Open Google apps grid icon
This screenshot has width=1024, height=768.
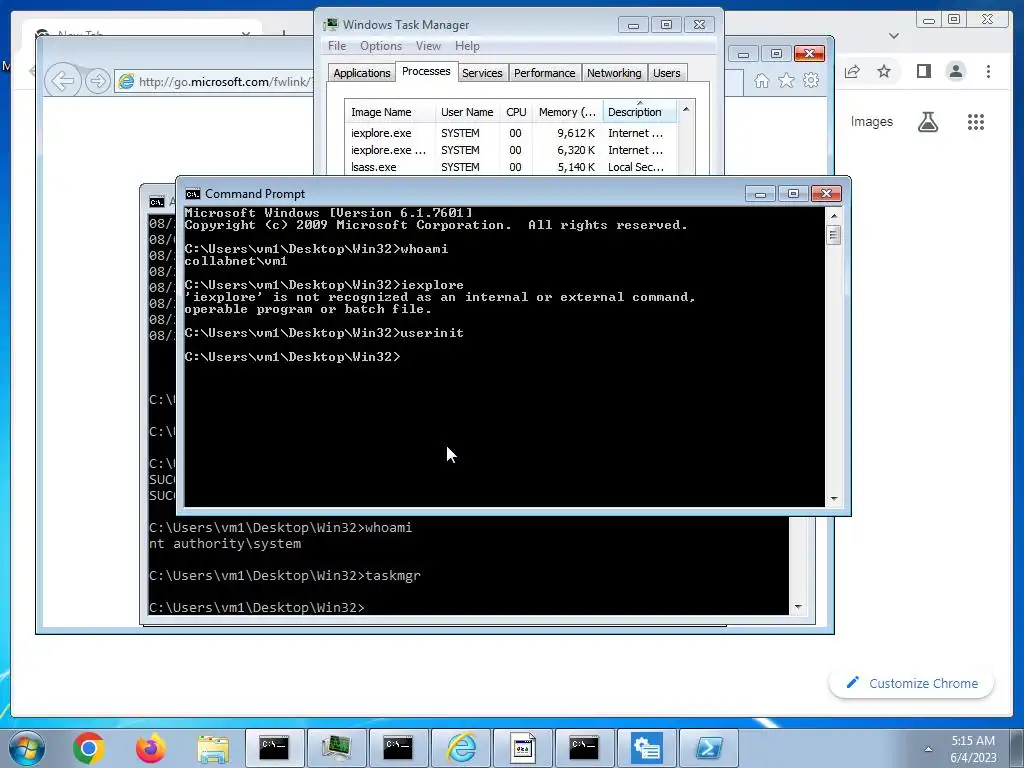pyautogui.click(x=976, y=121)
